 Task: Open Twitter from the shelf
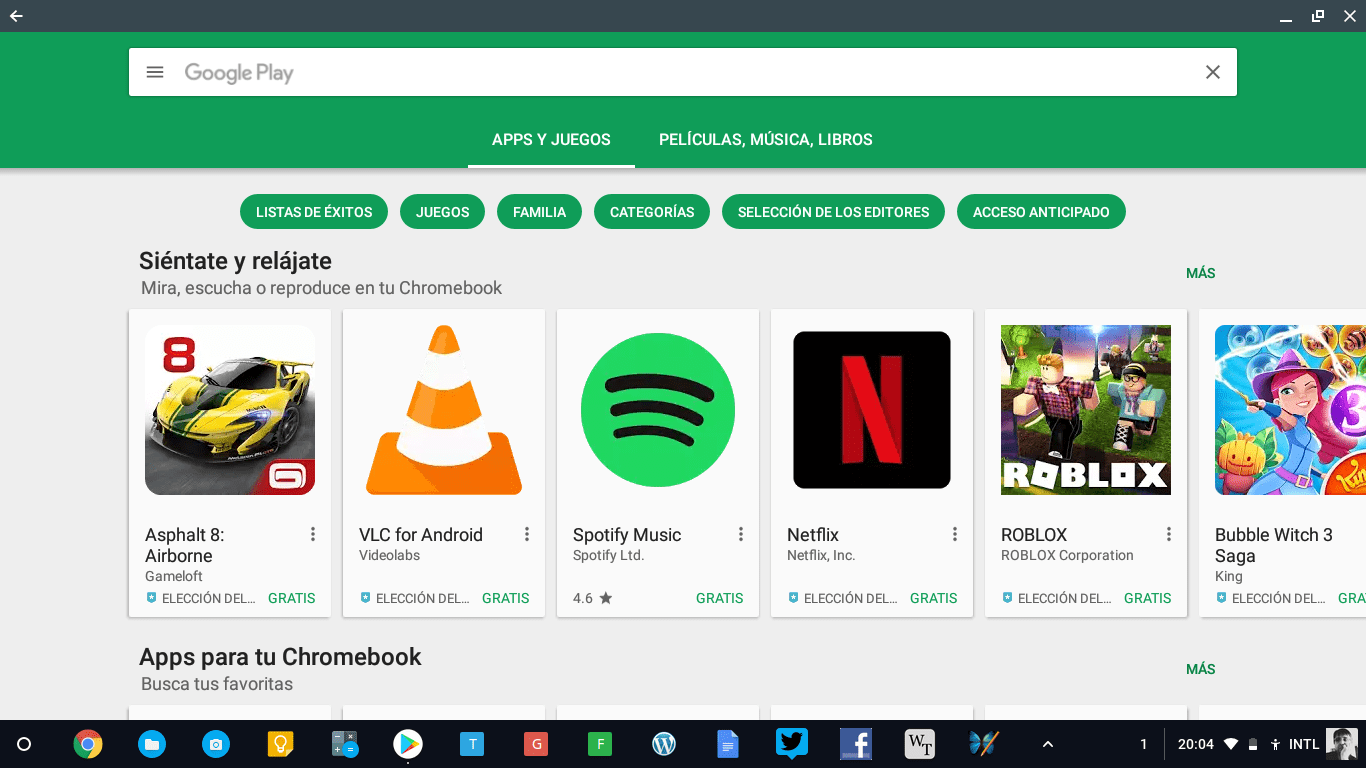tap(791, 744)
